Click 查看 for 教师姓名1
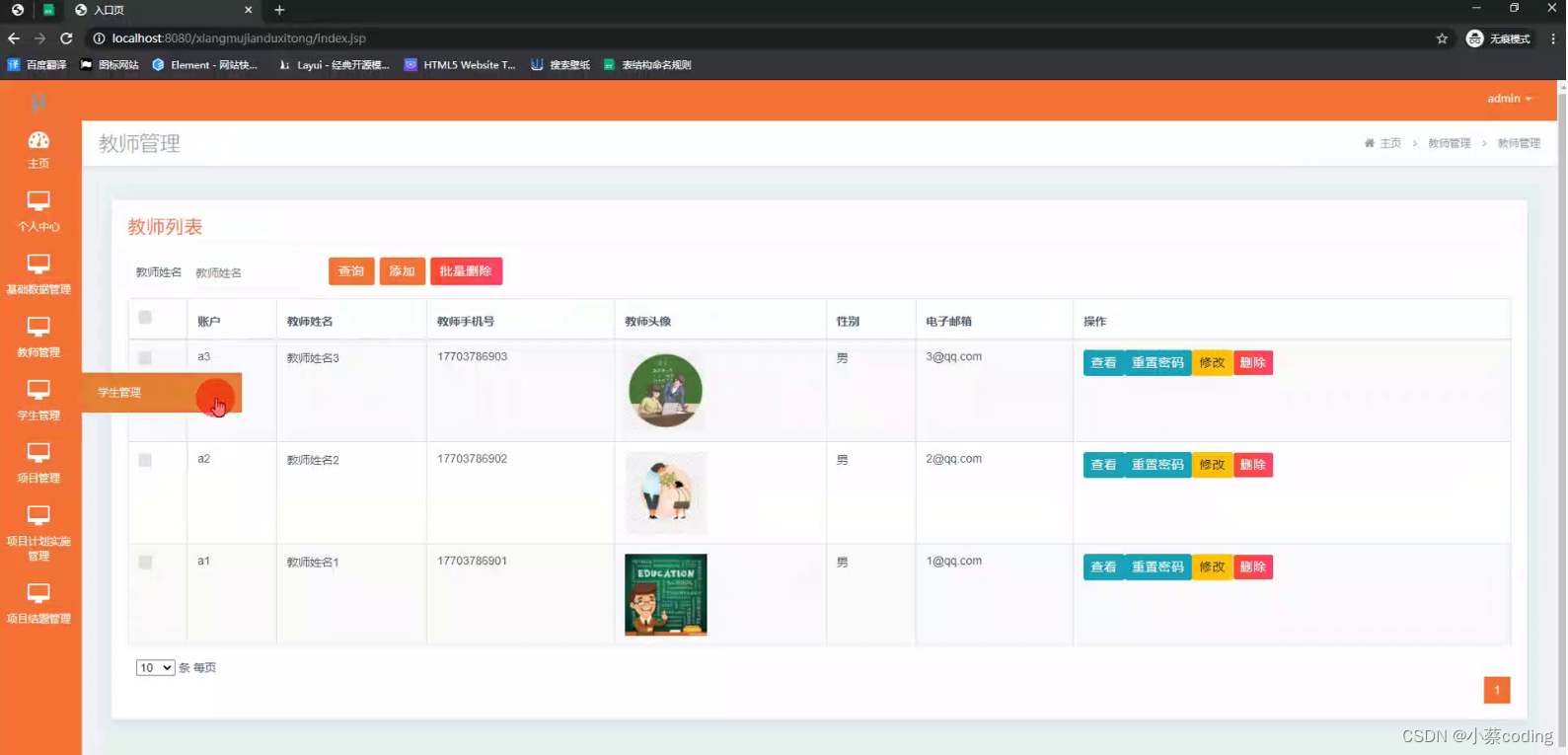Viewport: 1568px width, 755px height. 1103,567
